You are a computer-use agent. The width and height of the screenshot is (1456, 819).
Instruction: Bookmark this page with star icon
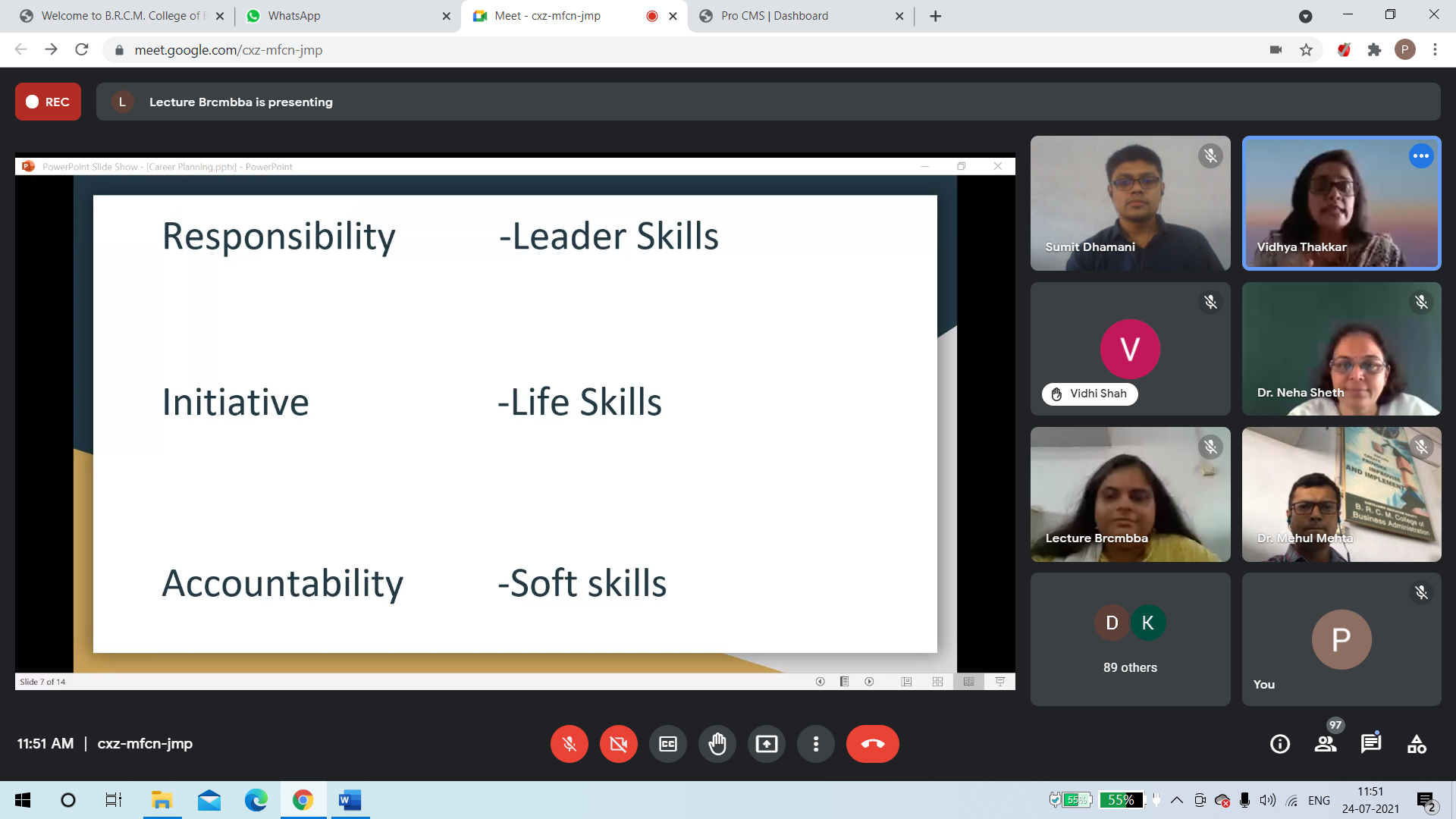(1306, 50)
